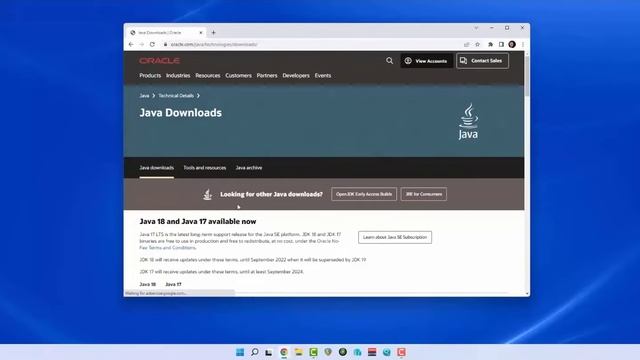
Task: Open File Explorer from the taskbar
Action: 298,352
